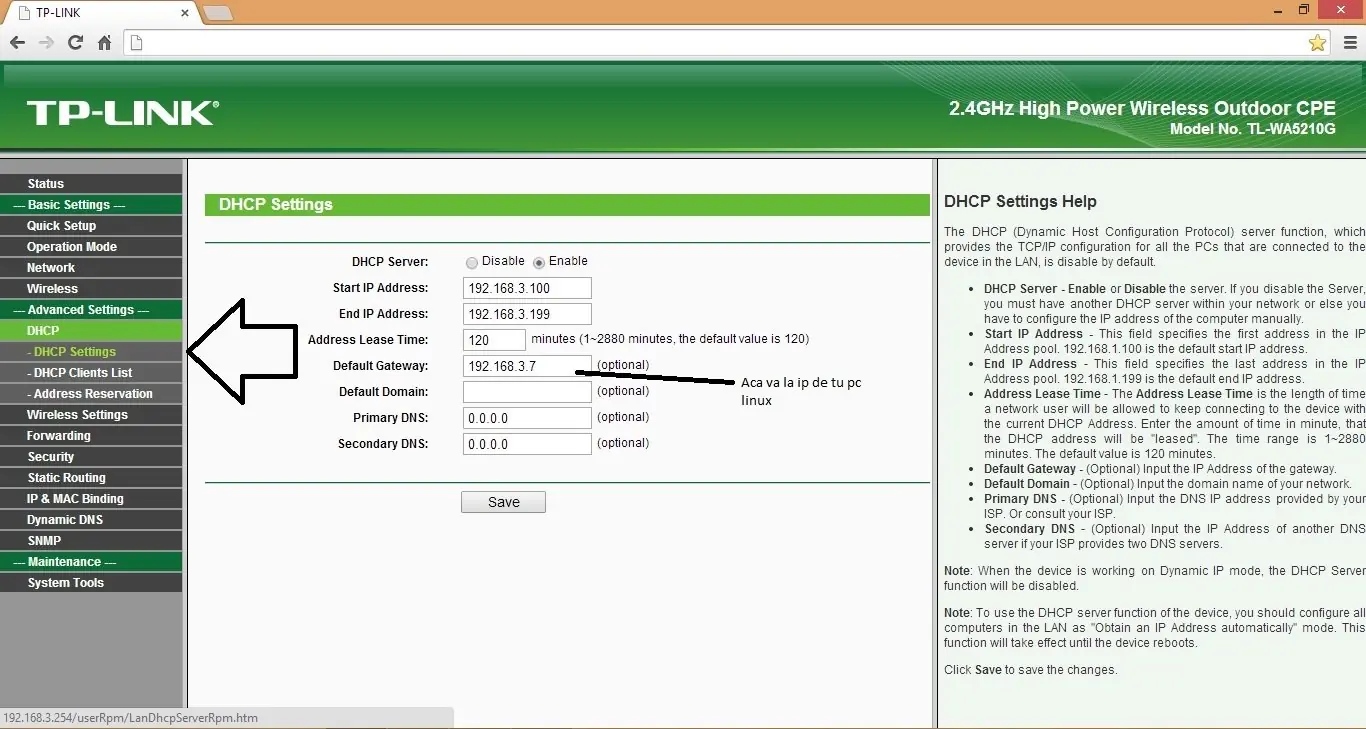The image size is (1366, 729).
Task: Click the browser forward arrow
Action: point(46,43)
